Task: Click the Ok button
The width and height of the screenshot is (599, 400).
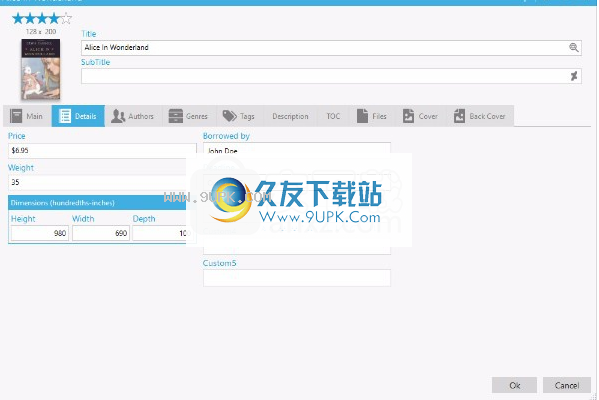Action: [x=514, y=385]
